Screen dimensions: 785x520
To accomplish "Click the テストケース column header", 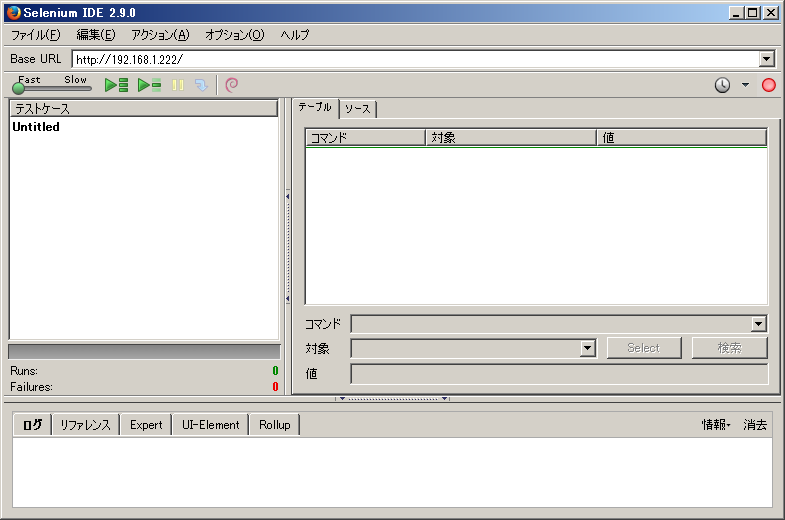I will coord(144,108).
